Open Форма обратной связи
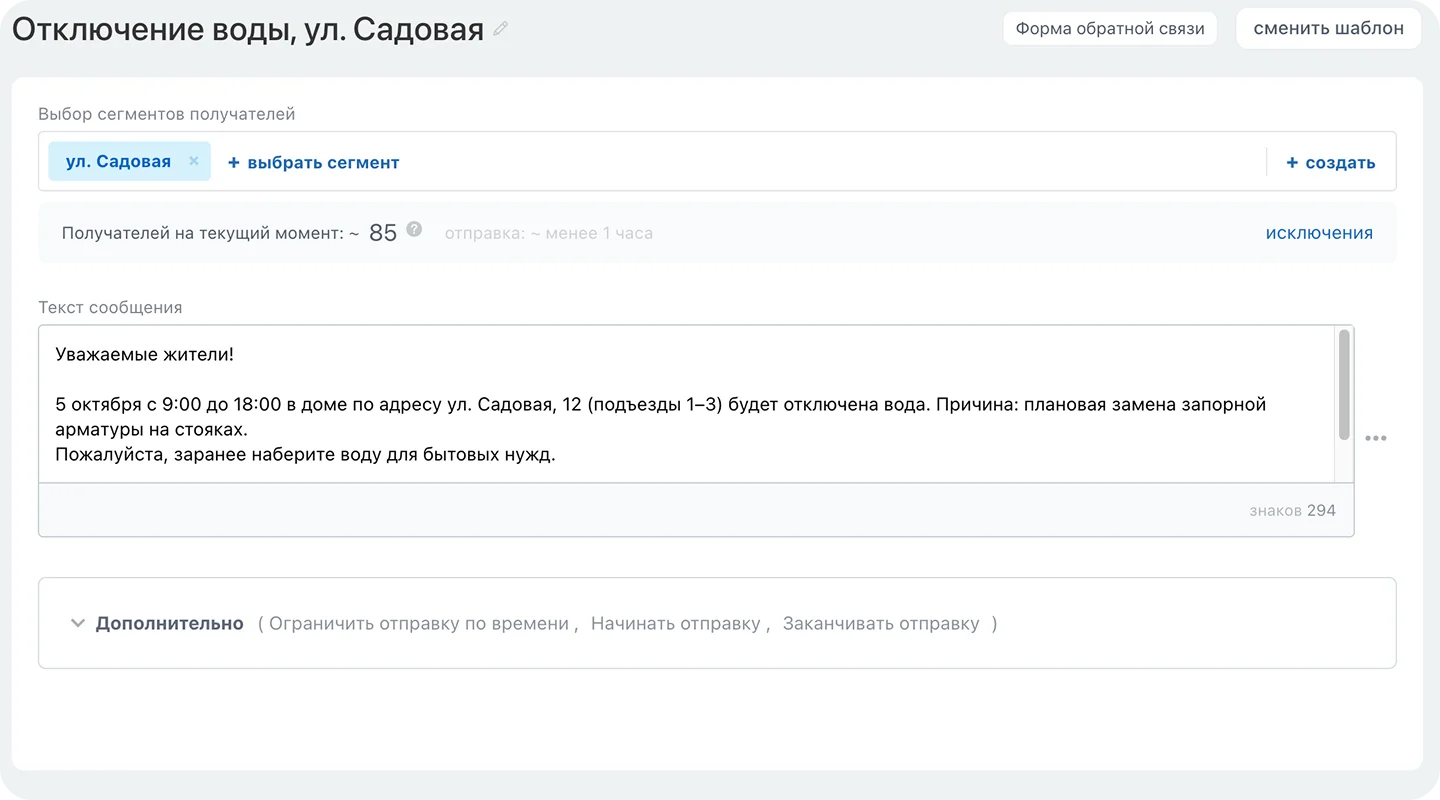 (x=1110, y=28)
